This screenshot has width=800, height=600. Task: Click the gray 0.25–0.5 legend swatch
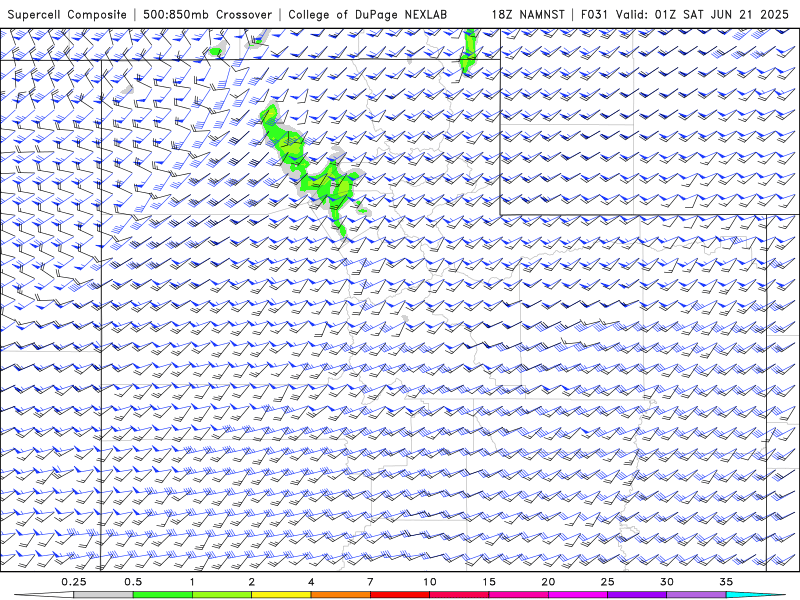point(103,595)
